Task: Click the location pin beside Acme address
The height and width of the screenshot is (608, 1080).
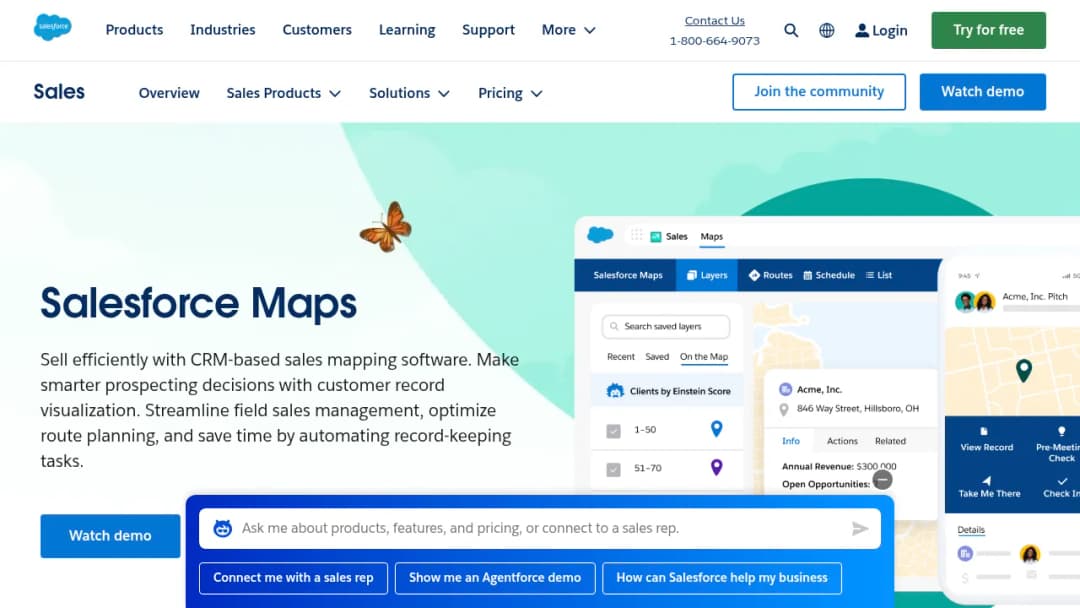Action: (x=784, y=409)
